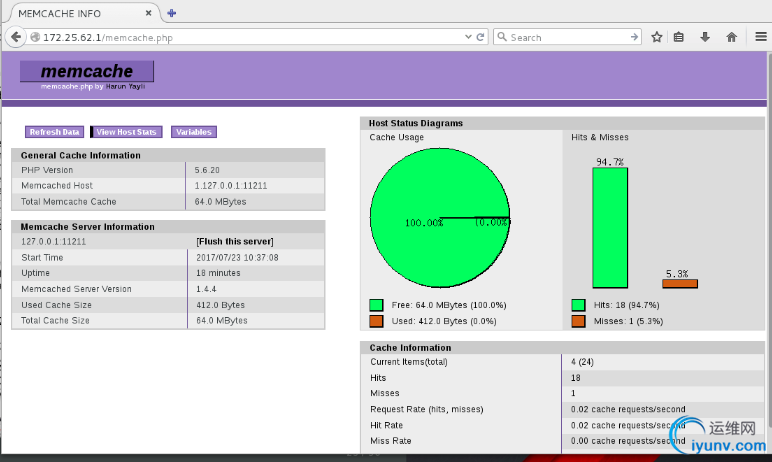Screen dimensions: 772x462
Task: Click the orange 5.3% misses bar
Action: coord(680,284)
